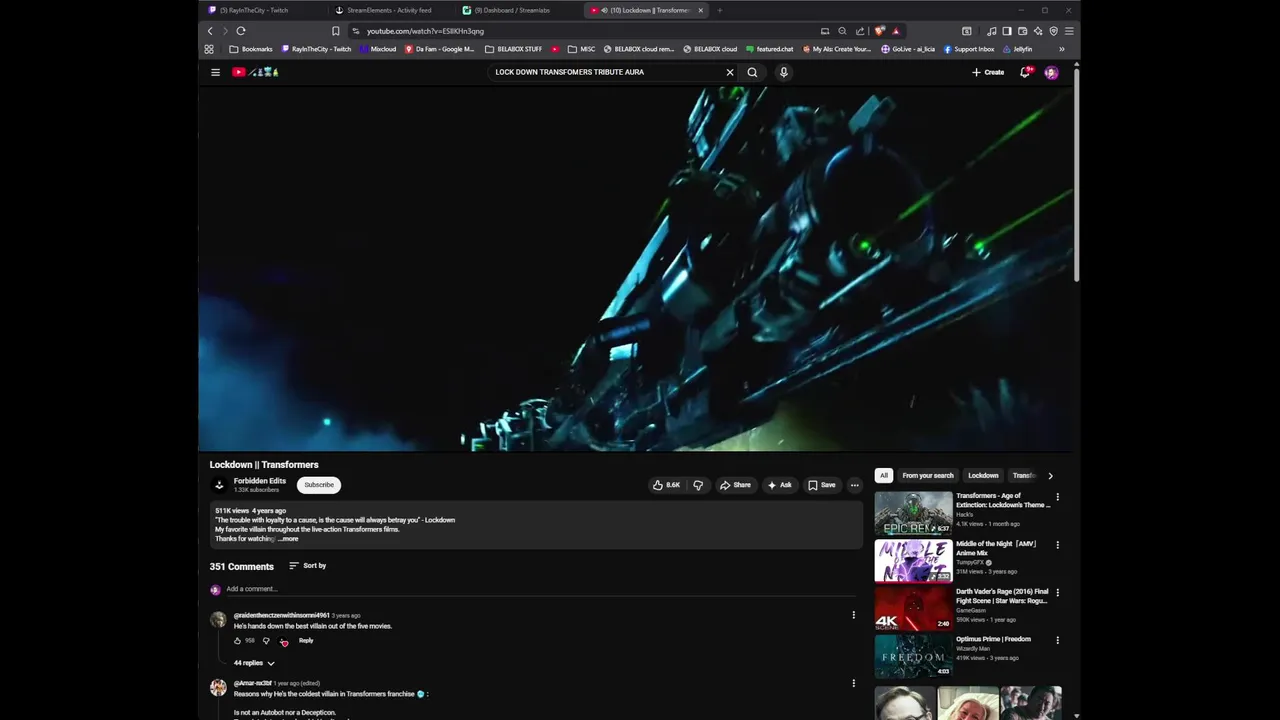This screenshot has width=1280, height=720.
Task: Open Jellyfin bookmark
Action: [x=1017, y=49]
